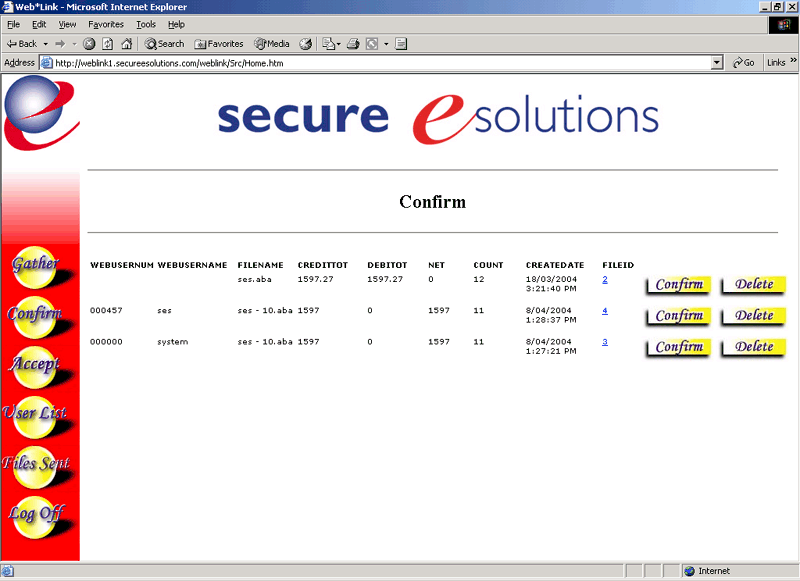This screenshot has height=581, width=800.
Task: Open the Edit icon dropdown arrow
Action: 386,44
